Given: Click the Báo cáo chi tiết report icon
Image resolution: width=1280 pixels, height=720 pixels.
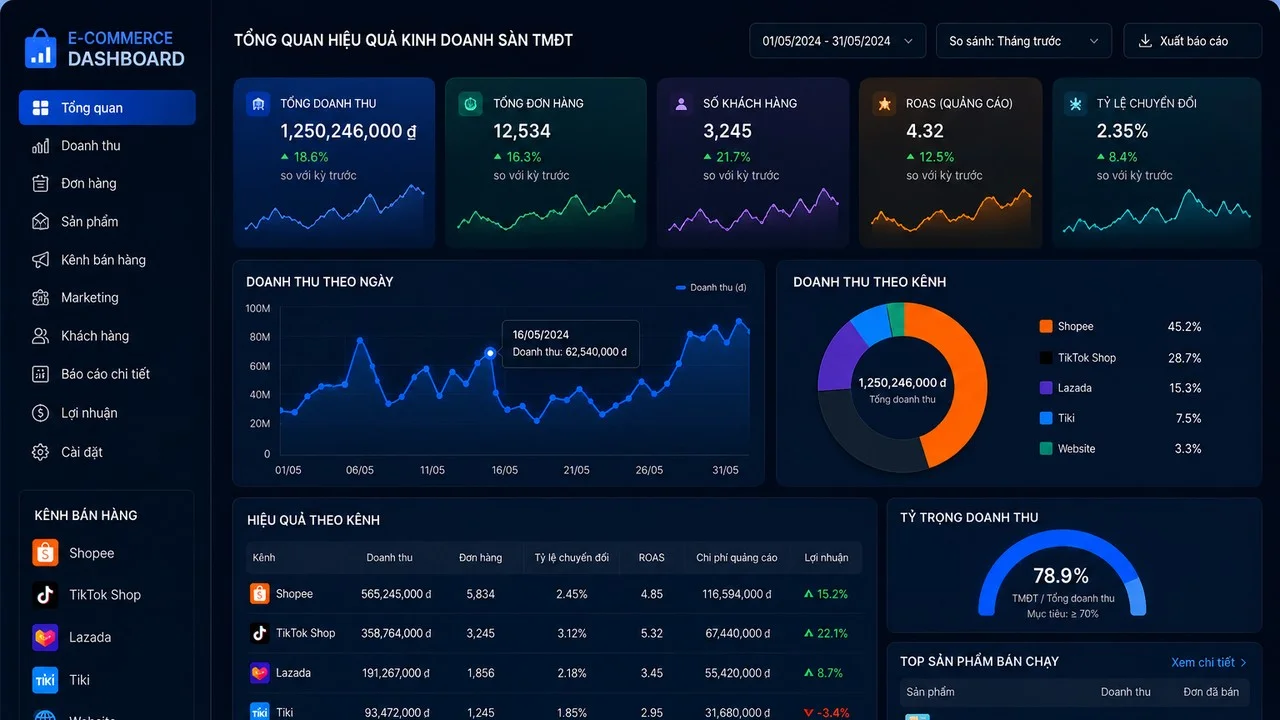Looking at the screenshot, I should pos(41,374).
